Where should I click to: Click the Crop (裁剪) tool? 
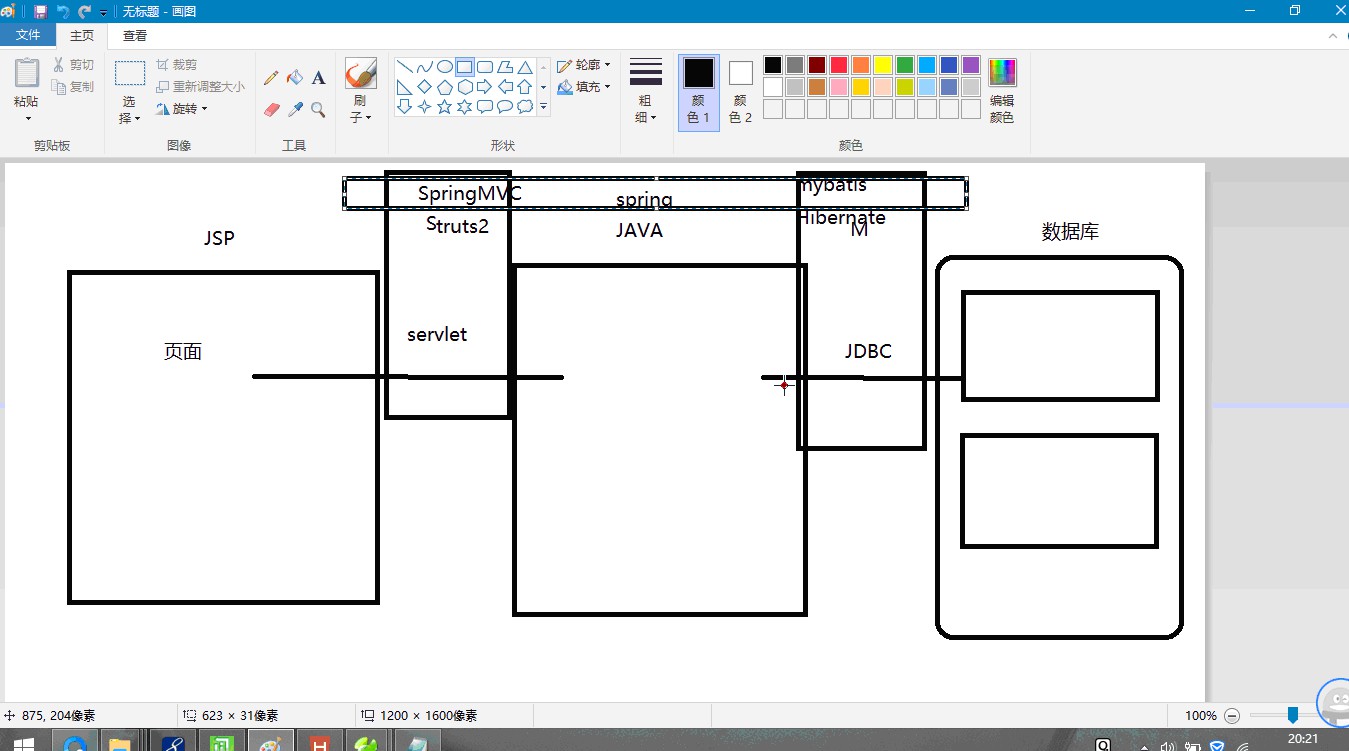pos(176,65)
